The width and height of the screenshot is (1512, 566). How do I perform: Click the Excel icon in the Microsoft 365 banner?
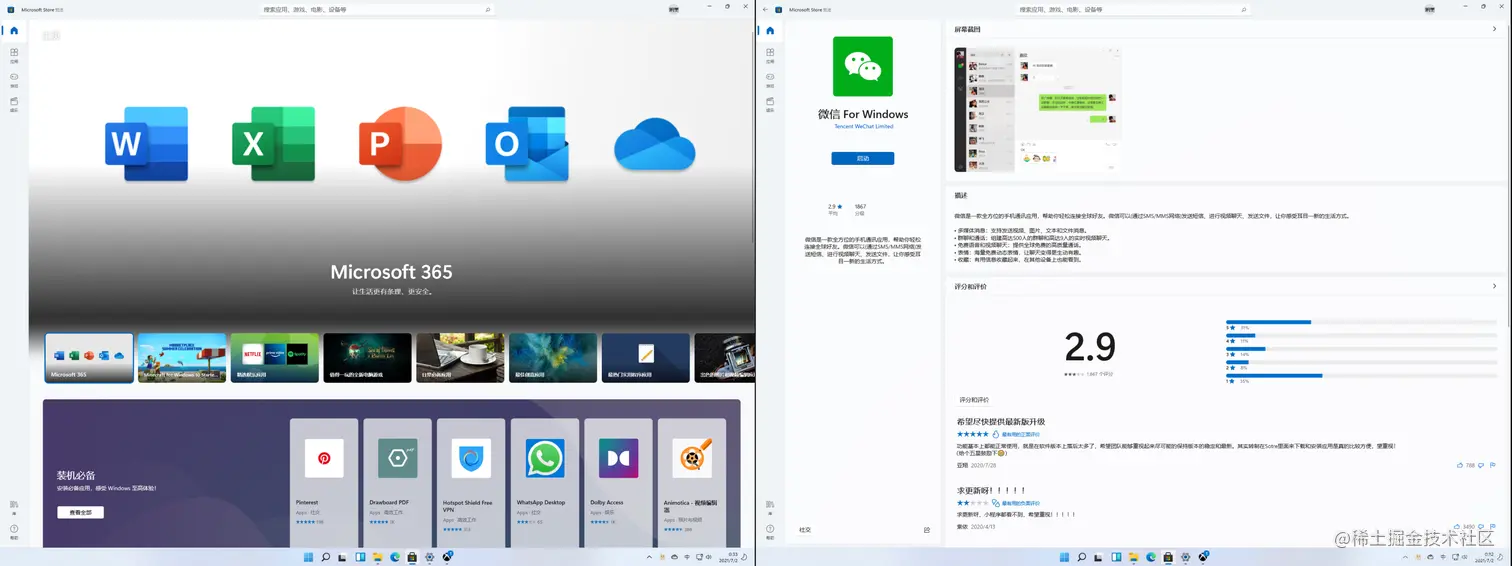tap(273, 144)
